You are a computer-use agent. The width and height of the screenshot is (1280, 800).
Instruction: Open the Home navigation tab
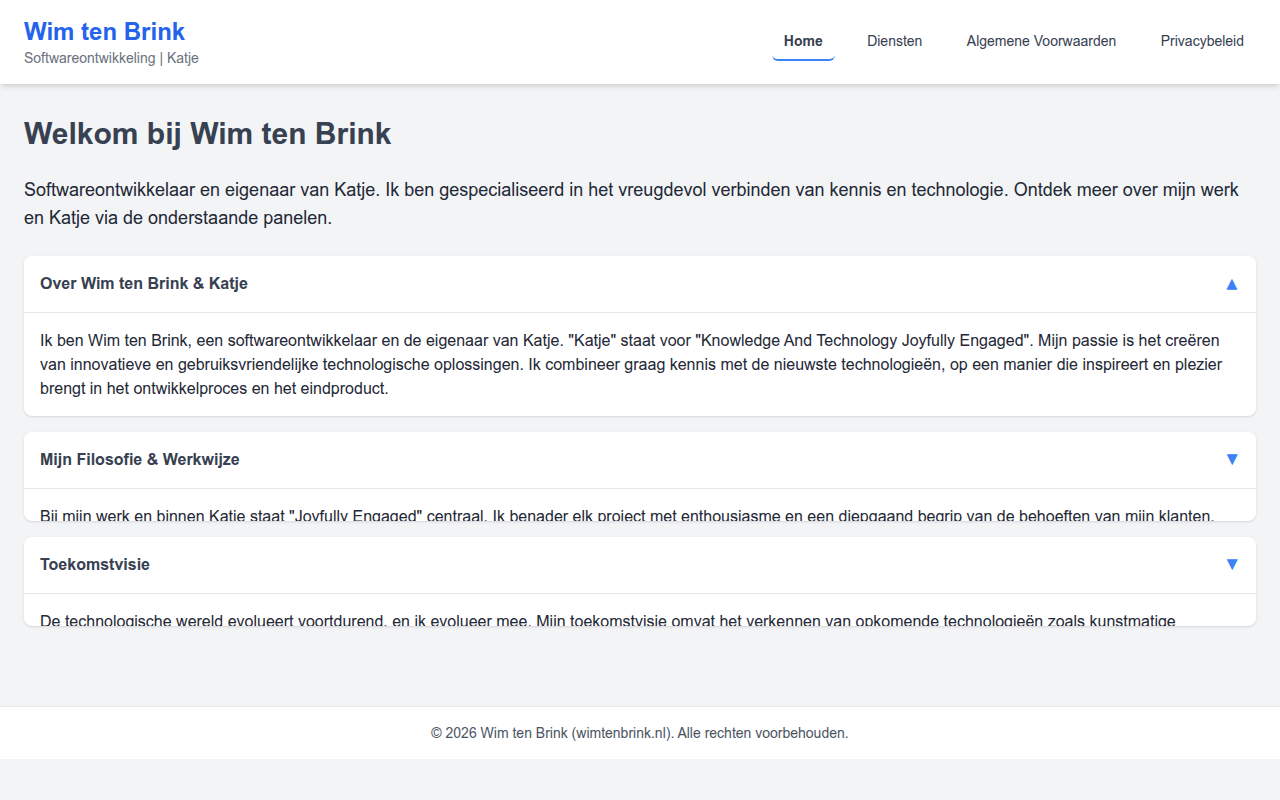point(803,41)
